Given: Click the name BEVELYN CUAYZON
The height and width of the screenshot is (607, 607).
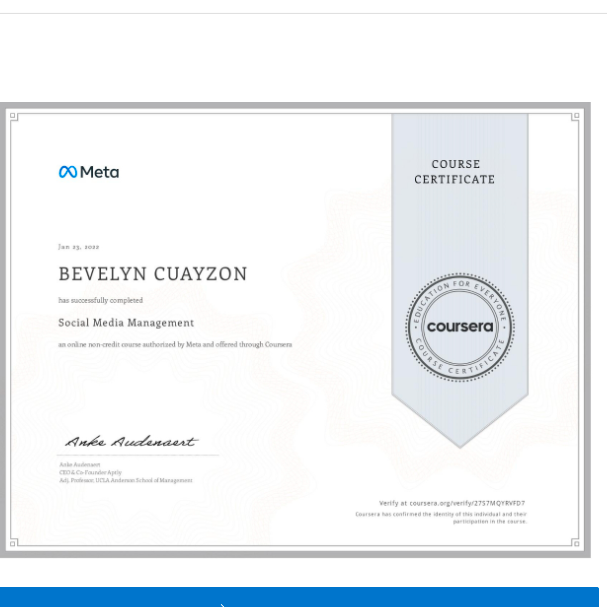Looking at the screenshot, I should (153, 274).
